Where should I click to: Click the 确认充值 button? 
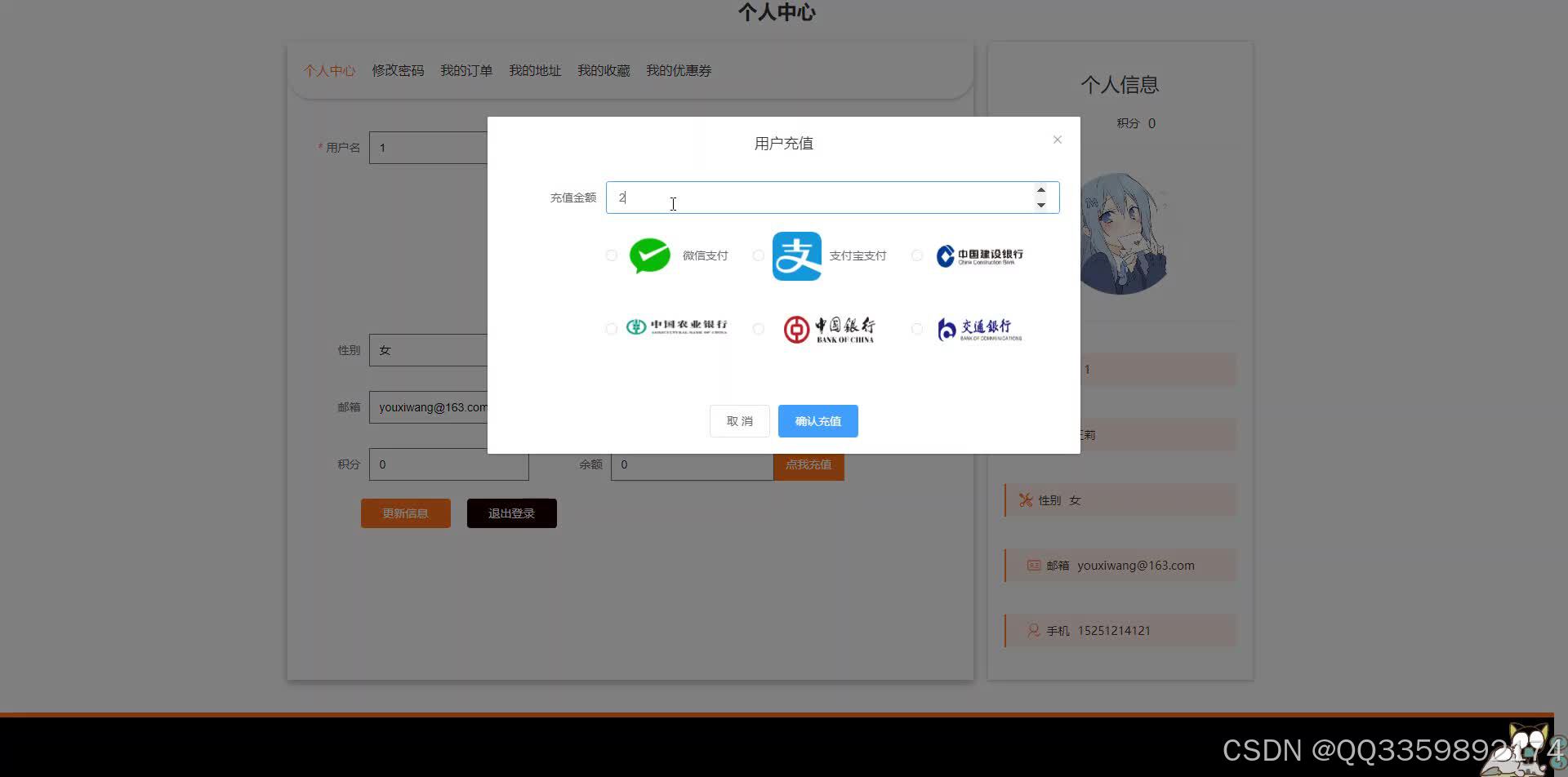coord(818,421)
